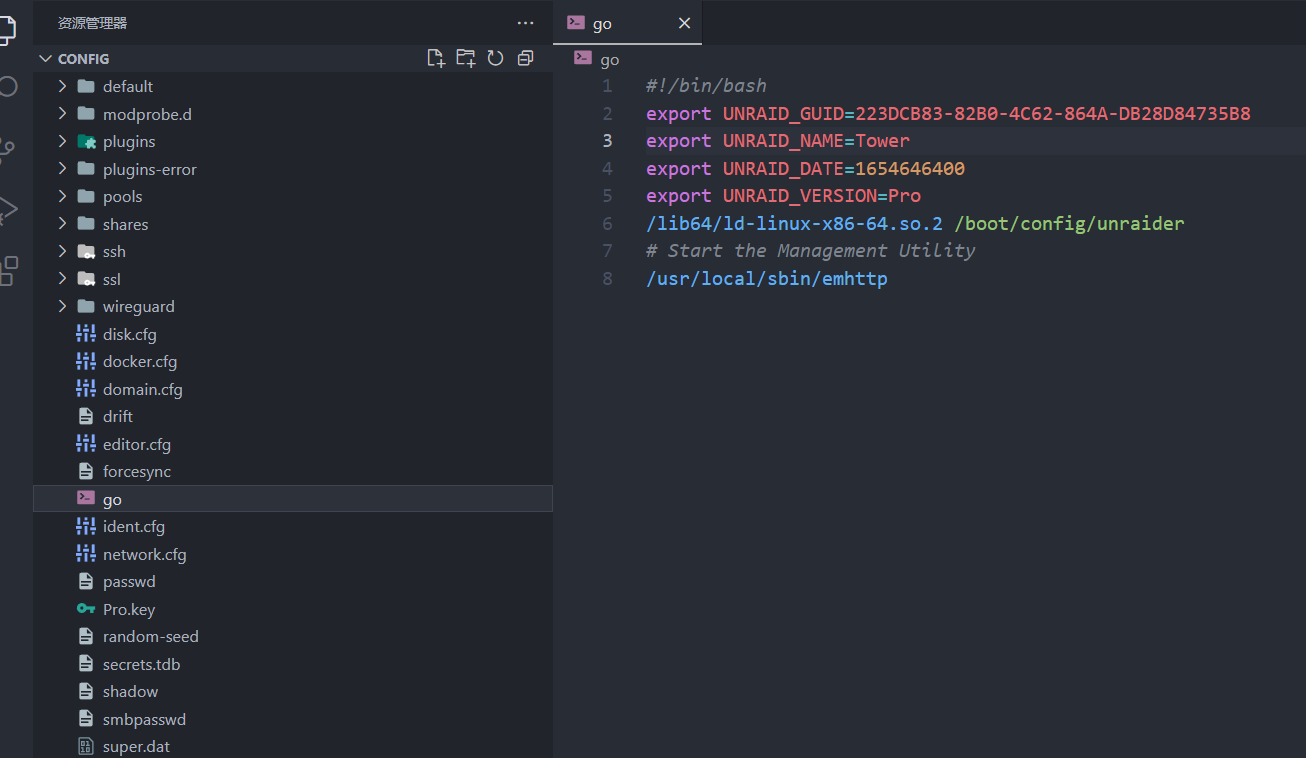The image size is (1306, 758).
Task: Click line number 1 in the gutter
Action: click(607, 86)
